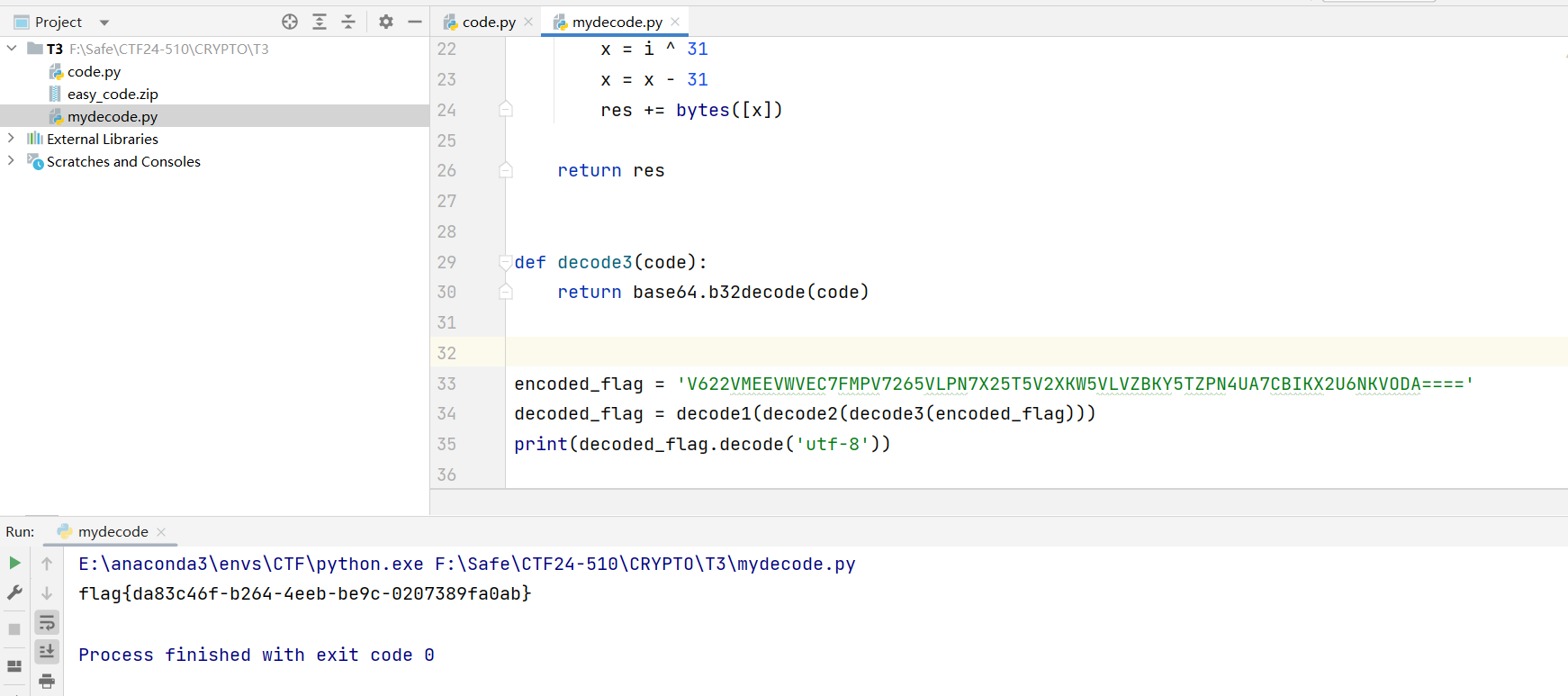The width and height of the screenshot is (1568, 696).
Task: Expand External Libraries node
Action: pos(11,139)
